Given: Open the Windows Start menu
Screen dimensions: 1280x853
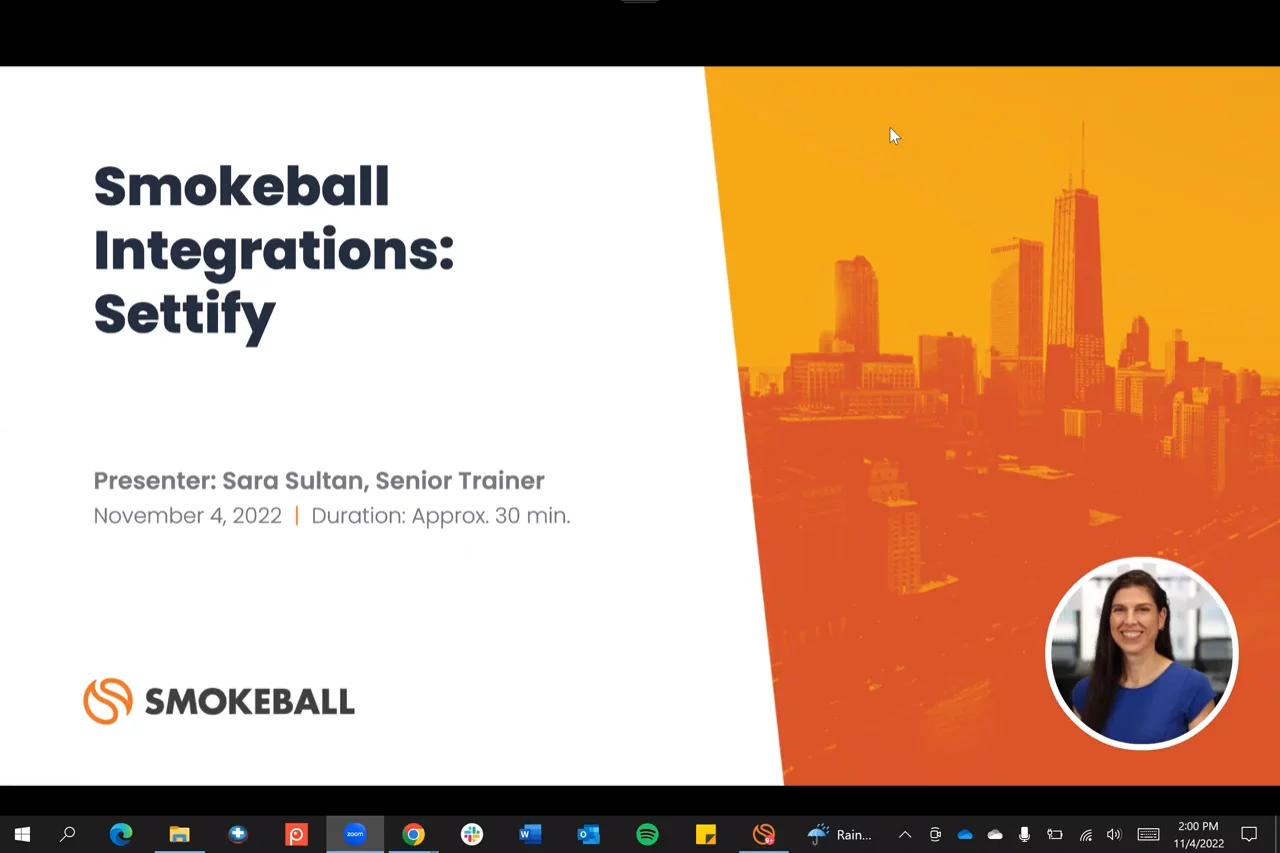Looking at the screenshot, I should pos(22,834).
